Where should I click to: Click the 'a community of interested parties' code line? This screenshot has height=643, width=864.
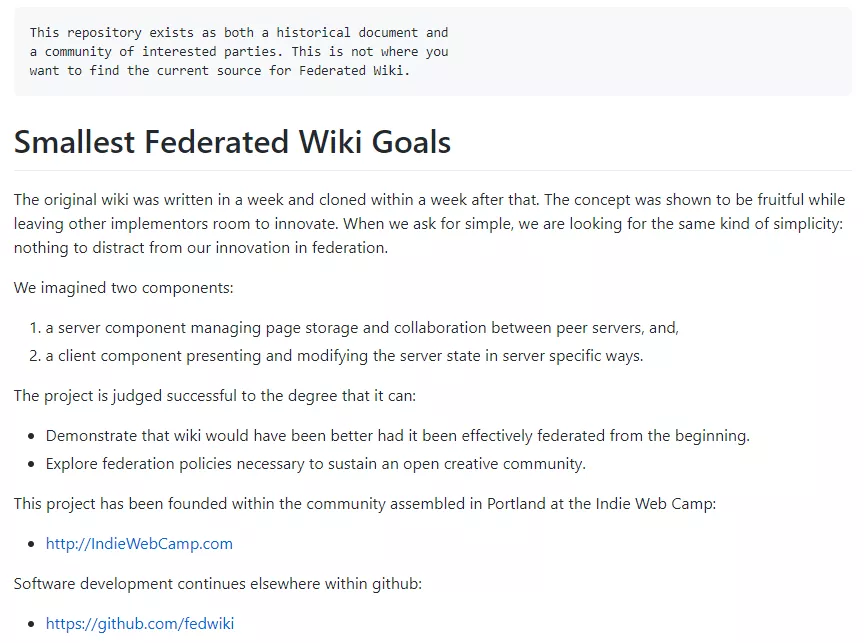pyautogui.click(x=239, y=52)
